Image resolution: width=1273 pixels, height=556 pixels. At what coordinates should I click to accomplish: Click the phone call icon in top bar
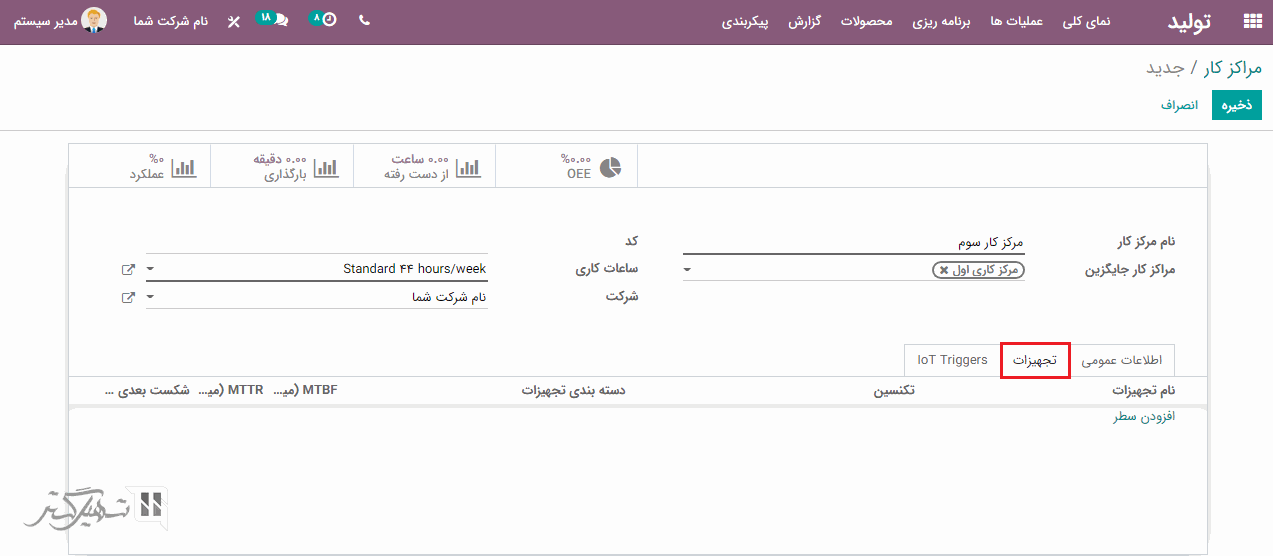364,21
